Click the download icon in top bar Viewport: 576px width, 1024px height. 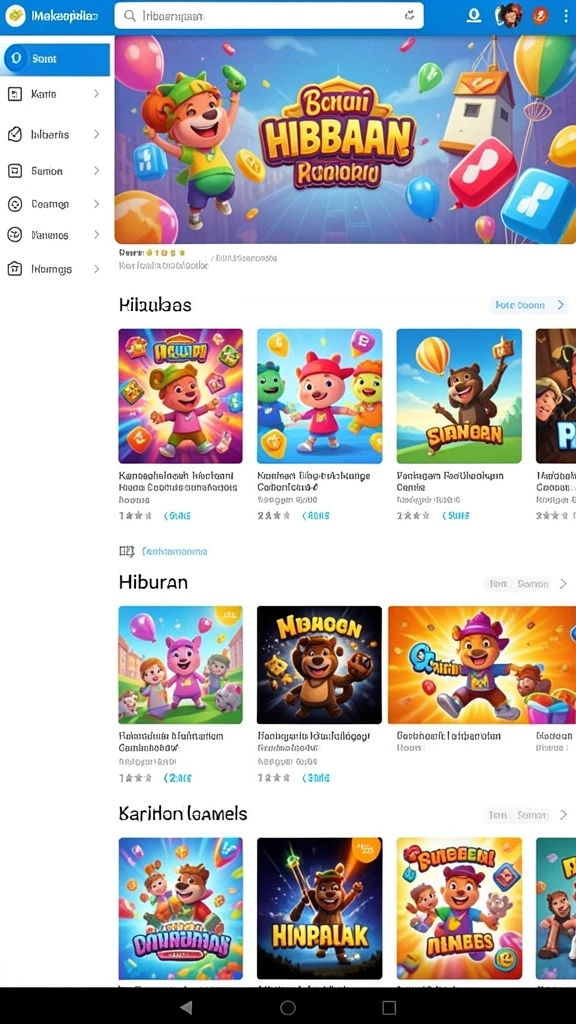pos(473,16)
